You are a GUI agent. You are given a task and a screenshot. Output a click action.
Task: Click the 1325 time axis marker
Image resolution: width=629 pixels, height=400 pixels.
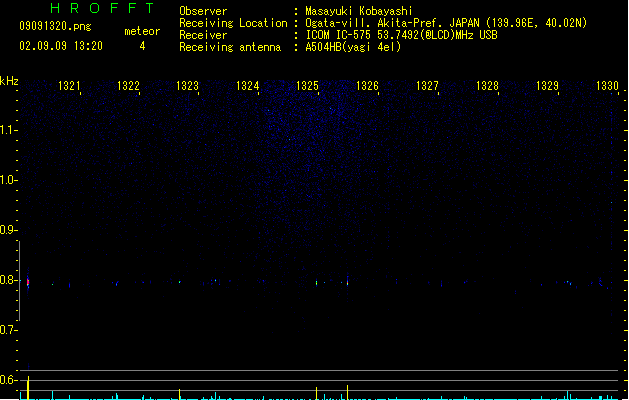pyautogui.click(x=307, y=86)
